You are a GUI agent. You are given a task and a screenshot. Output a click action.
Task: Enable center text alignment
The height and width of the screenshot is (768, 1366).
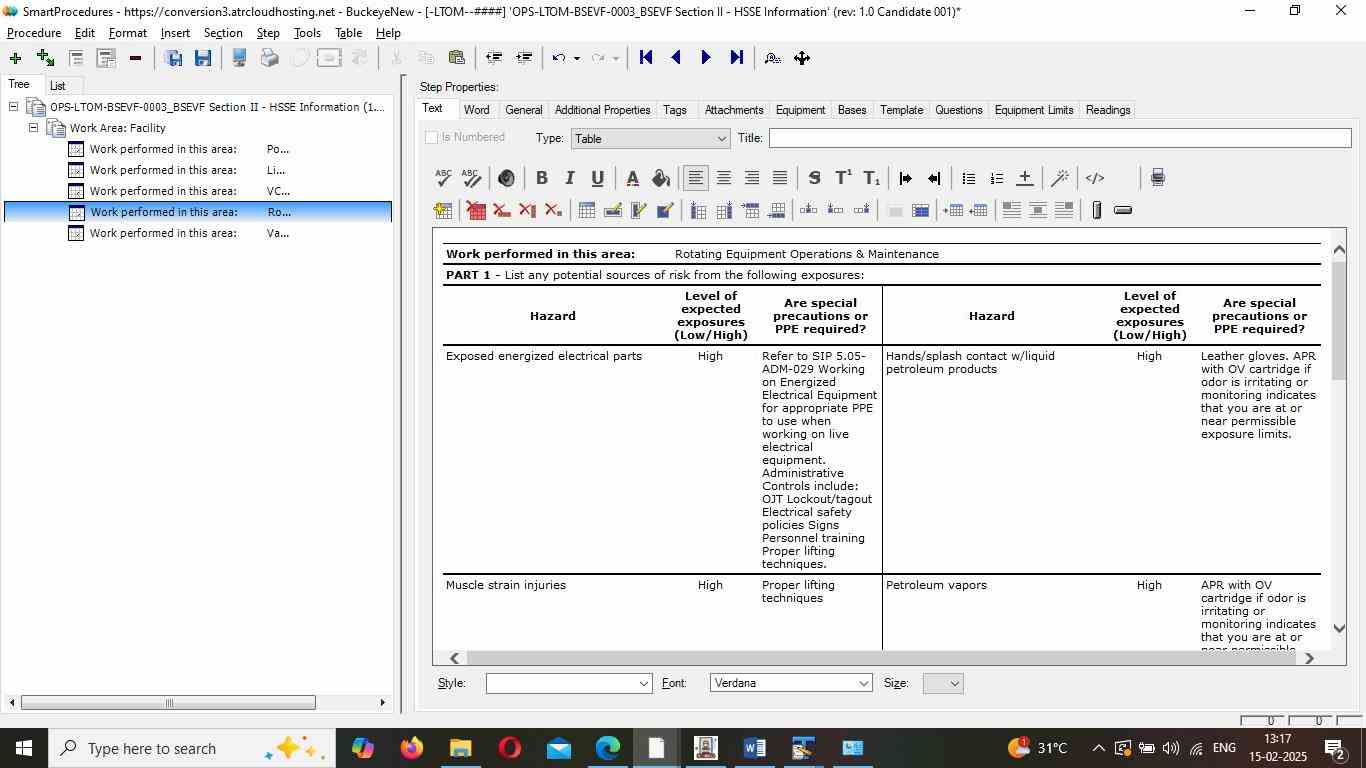[x=723, y=178]
